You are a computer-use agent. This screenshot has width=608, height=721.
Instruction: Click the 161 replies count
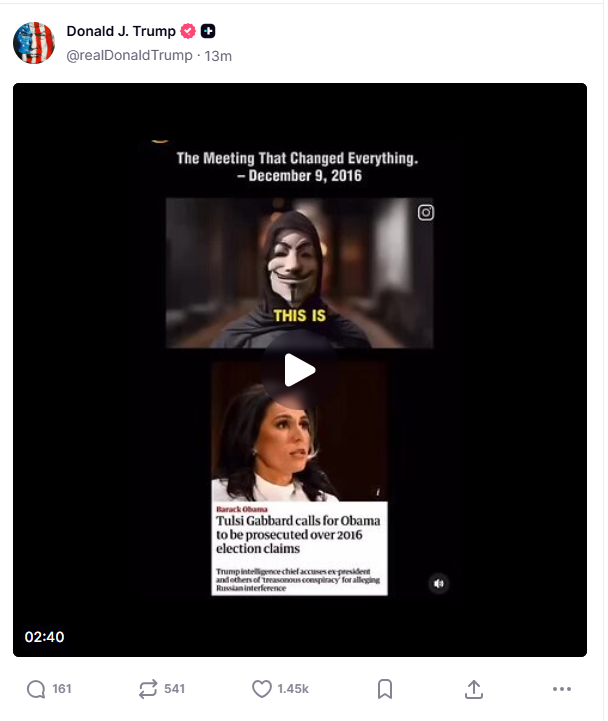click(x=62, y=689)
